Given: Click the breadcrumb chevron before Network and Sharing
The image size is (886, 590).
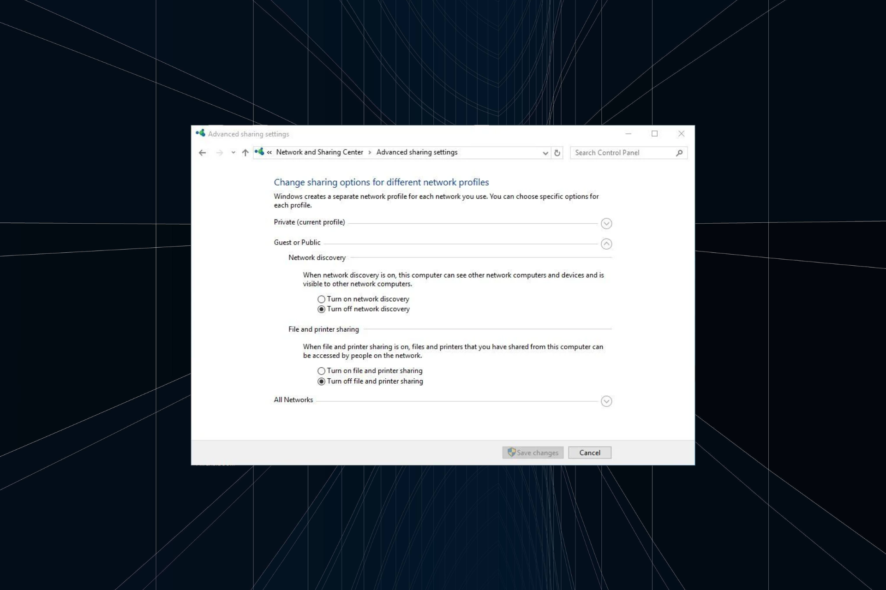Looking at the screenshot, I should point(270,153).
